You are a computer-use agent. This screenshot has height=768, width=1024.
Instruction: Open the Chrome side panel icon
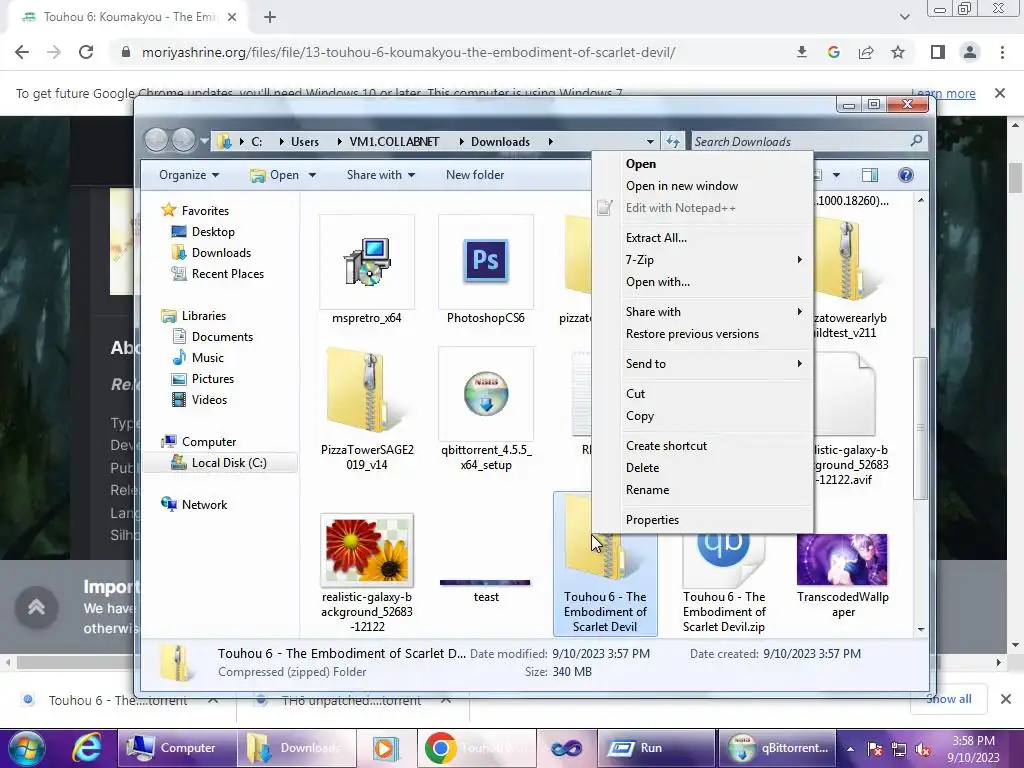pyautogui.click(x=938, y=52)
